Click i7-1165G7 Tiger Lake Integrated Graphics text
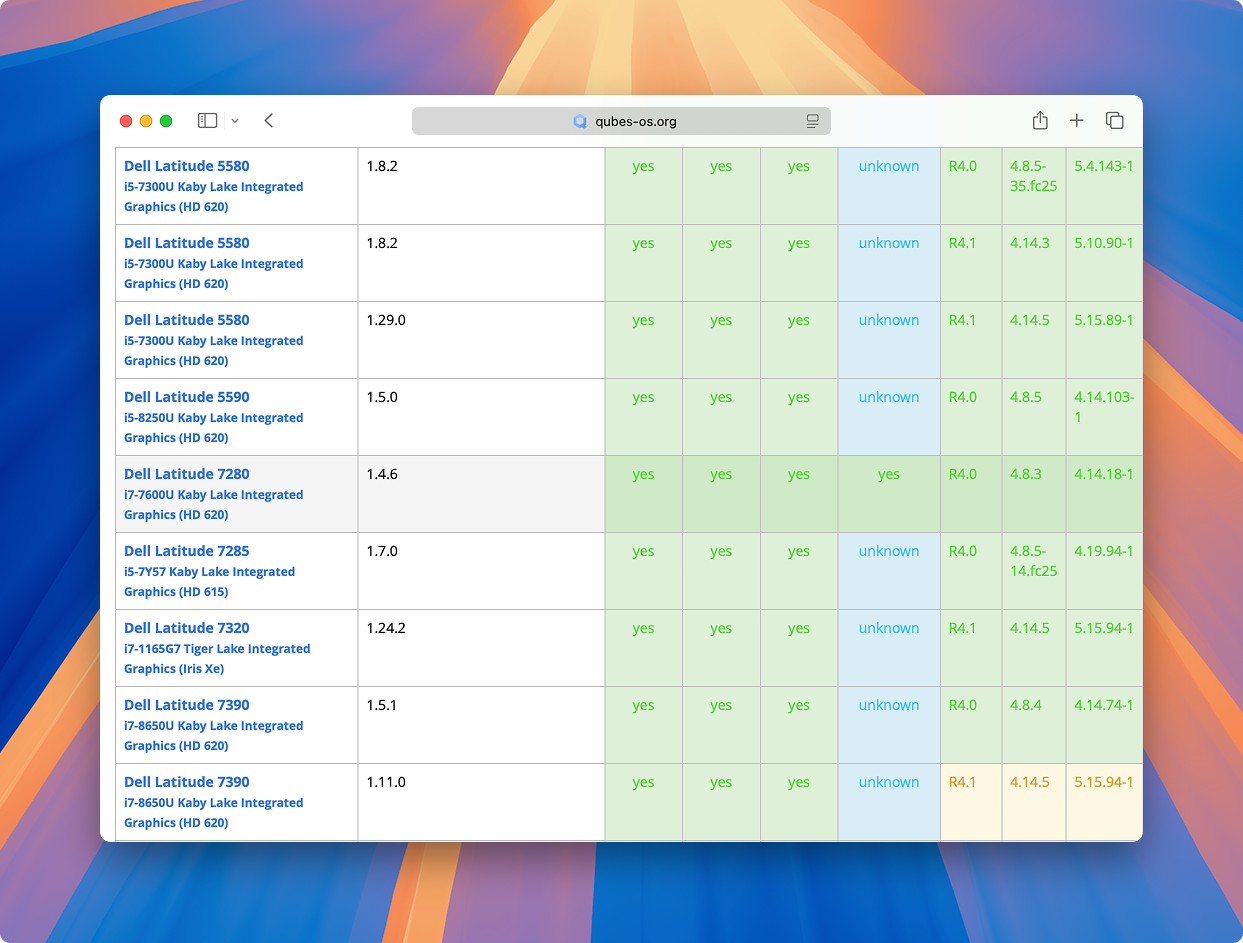The height and width of the screenshot is (943, 1243). pyautogui.click(x=217, y=659)
